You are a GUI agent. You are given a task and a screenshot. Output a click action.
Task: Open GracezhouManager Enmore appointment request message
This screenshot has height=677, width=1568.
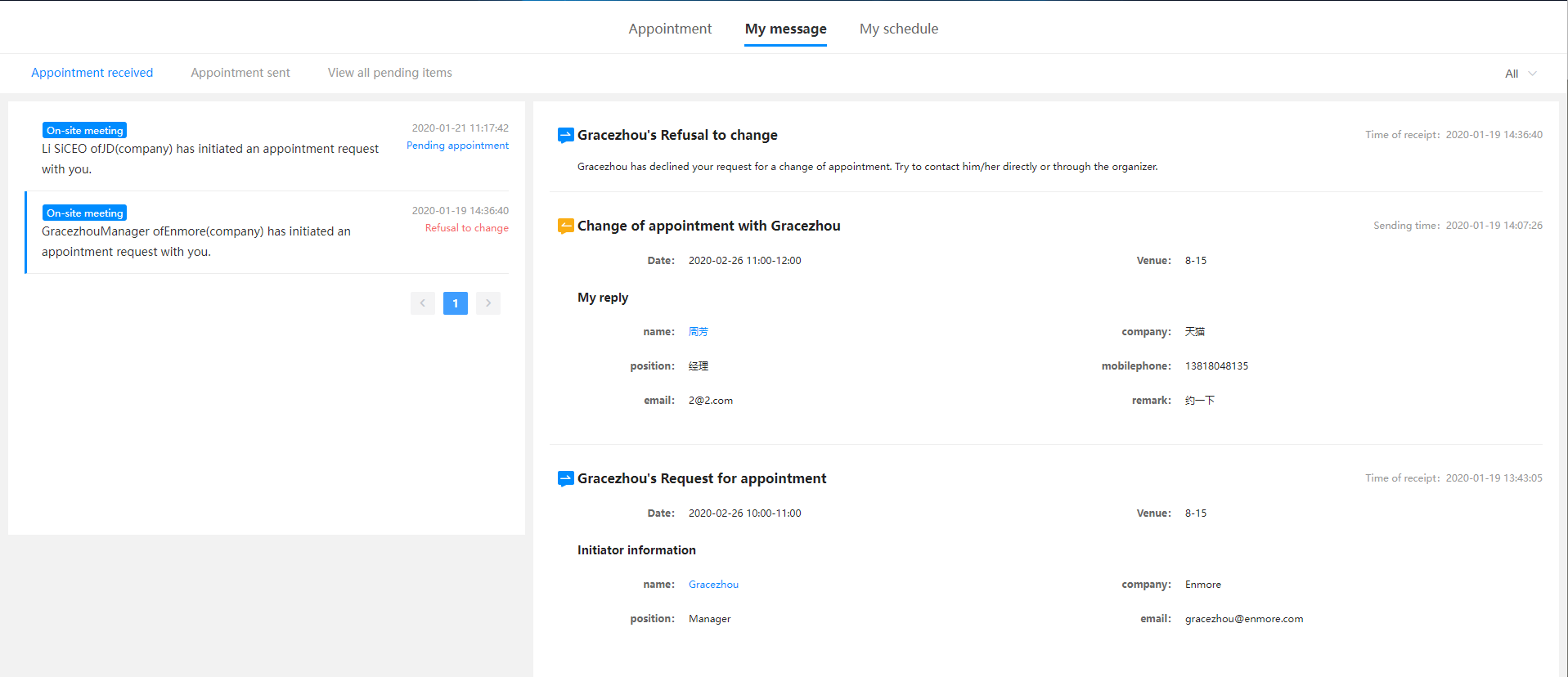267,232
